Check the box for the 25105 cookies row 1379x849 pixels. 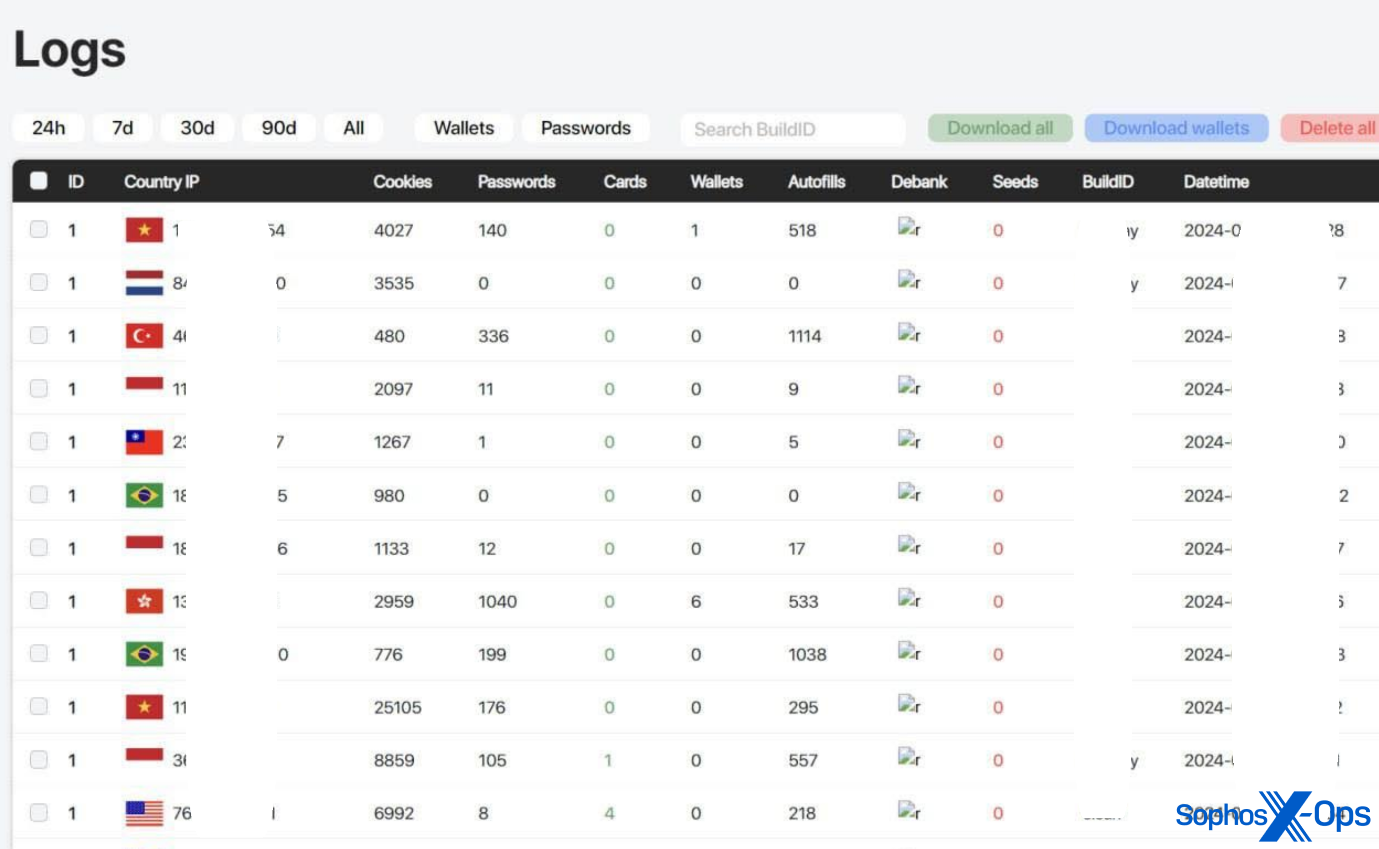pos(38,706)
